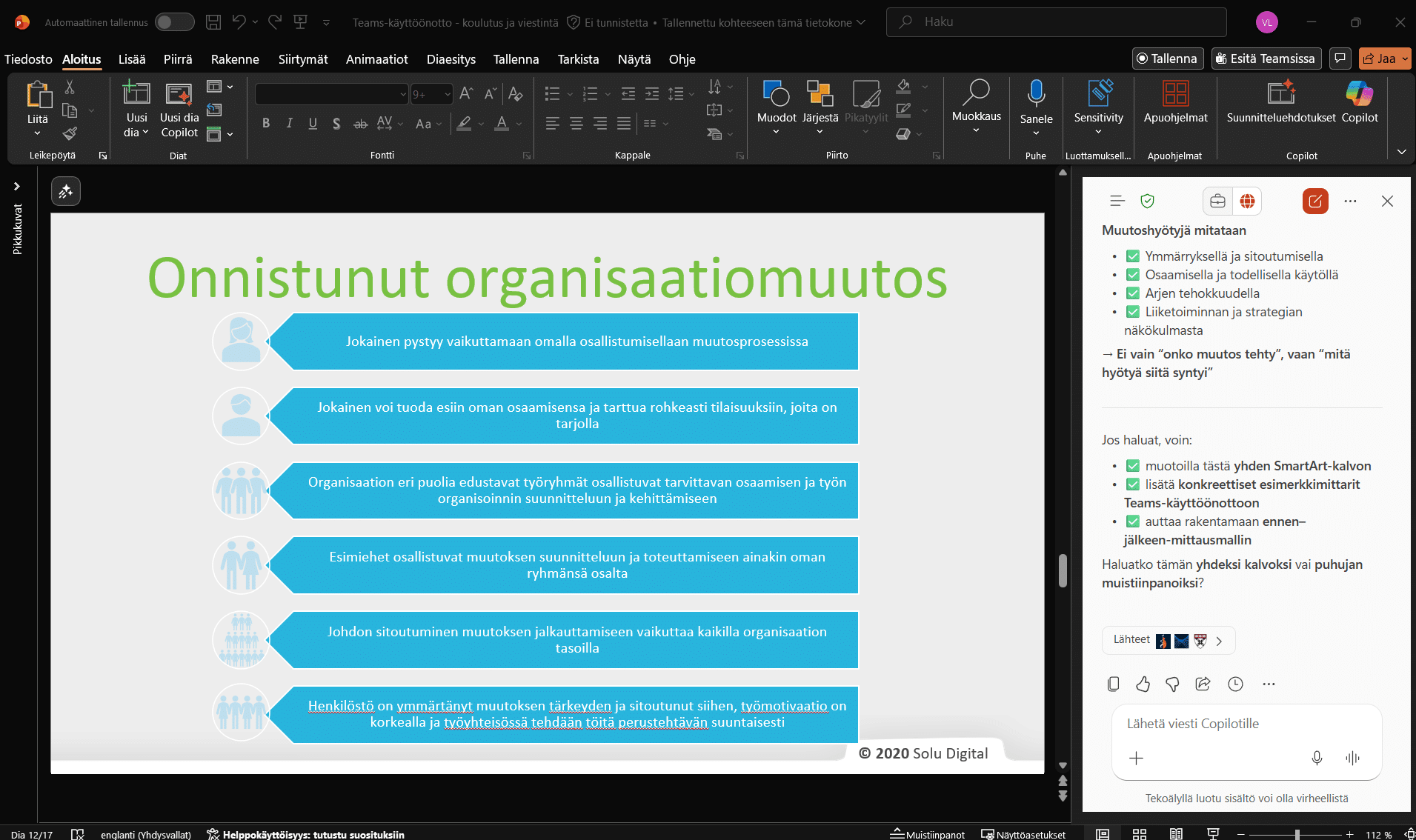Open the Diaesitys tab
The width and height of the screenshot is (1416, 840).
pos(451,59)
